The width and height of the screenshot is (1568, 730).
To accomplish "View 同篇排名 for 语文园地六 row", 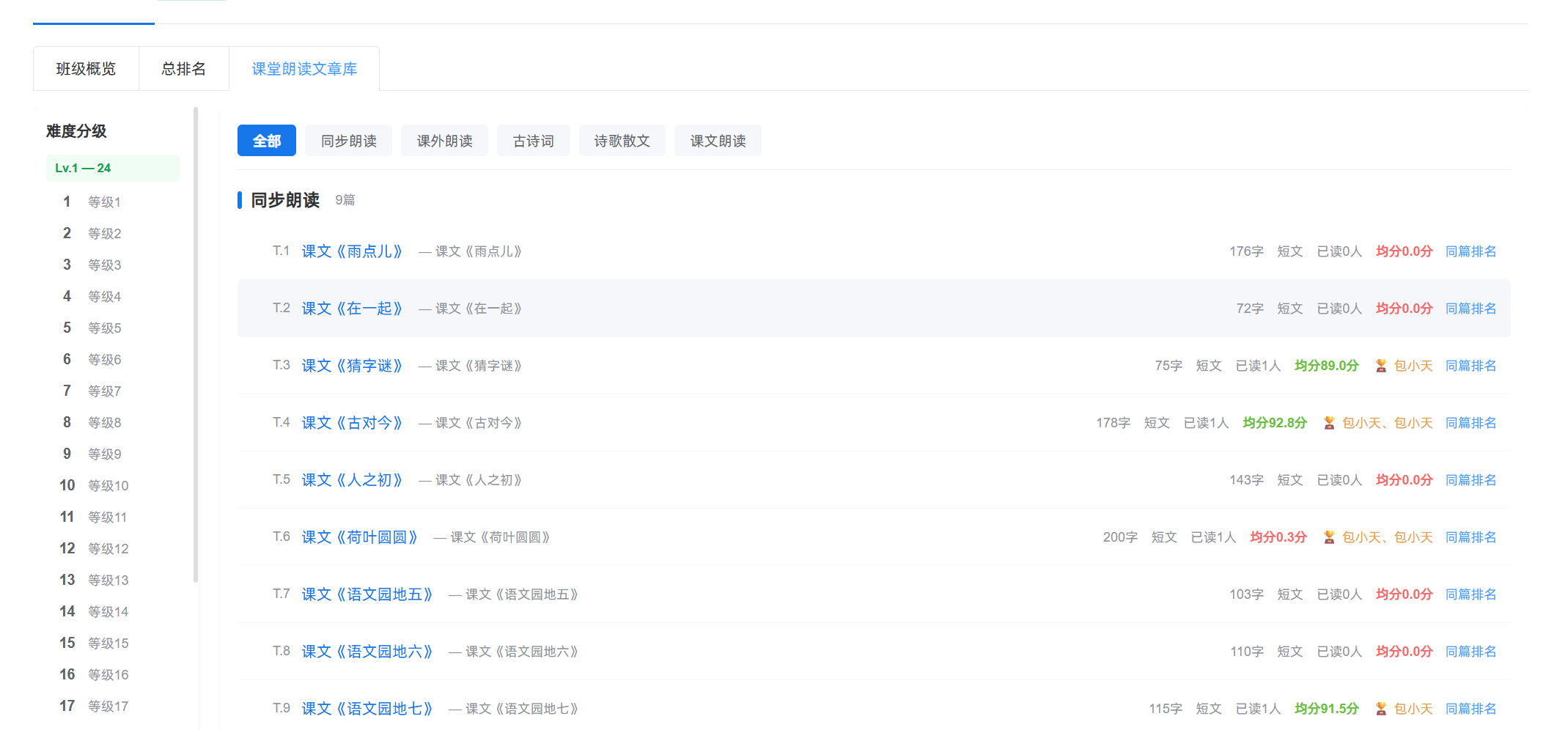I will point(1471,652).
